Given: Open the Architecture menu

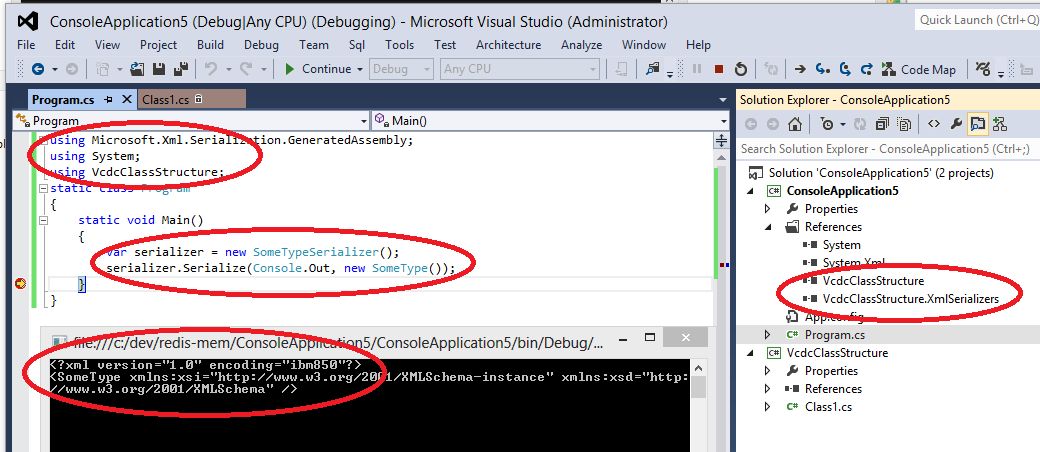Looking at the screenshot, I should [x=508, y=45].
